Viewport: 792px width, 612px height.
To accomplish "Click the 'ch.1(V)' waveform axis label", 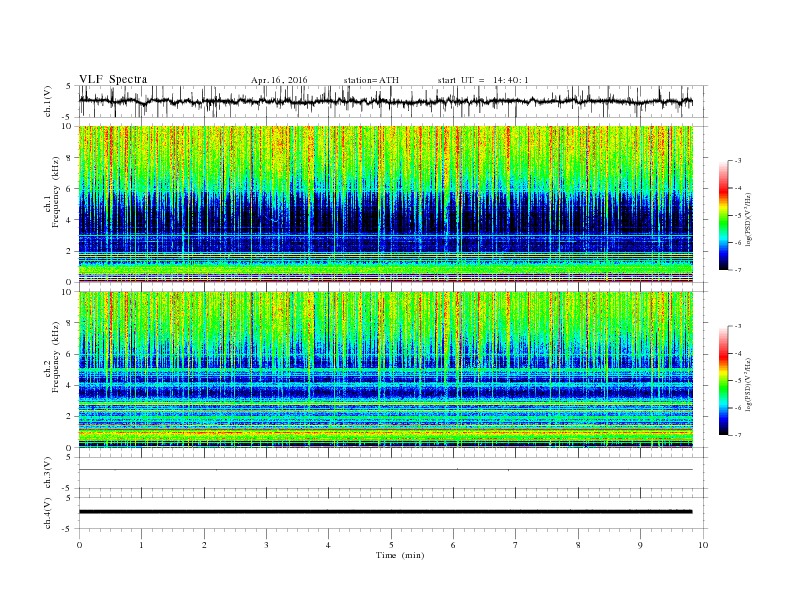I will pos(48,101).
